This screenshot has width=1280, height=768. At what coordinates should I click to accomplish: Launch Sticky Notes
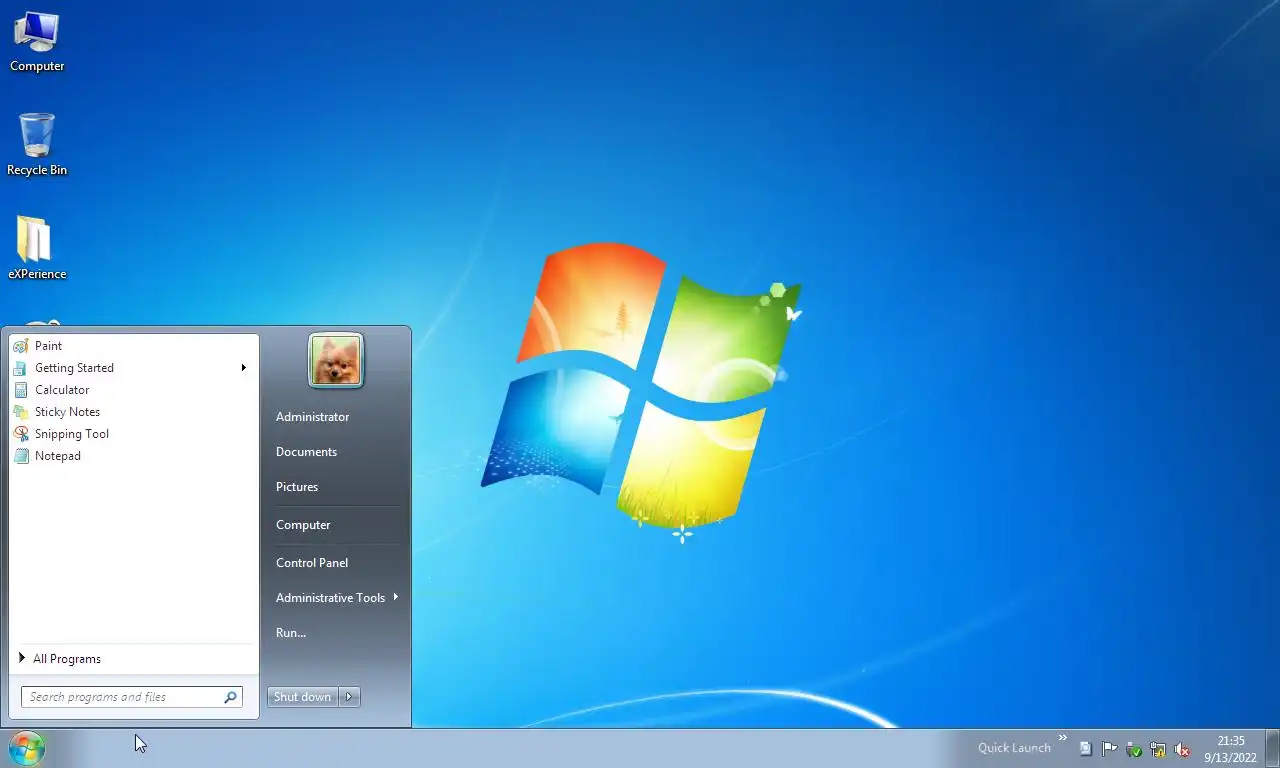point(134,412)
